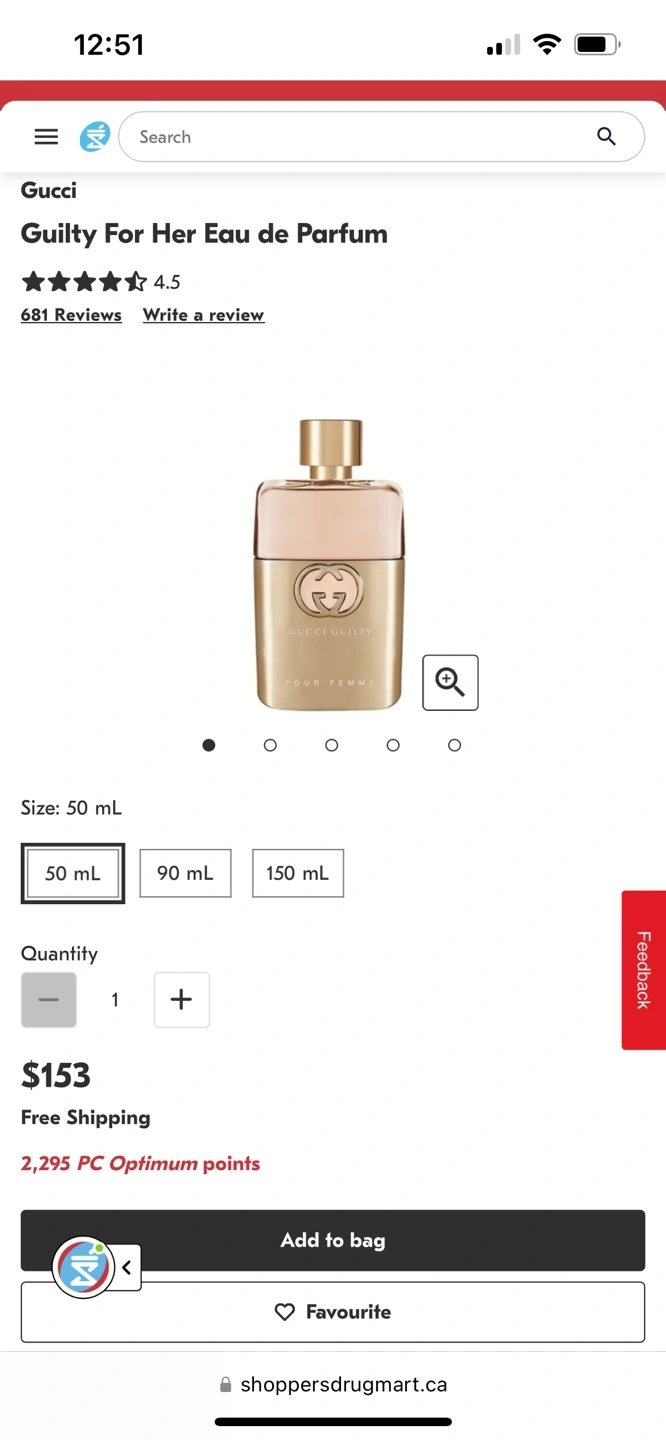Screen dimensions: 666x1440
Task: Click the search magnifier icon
Action: pyautogui.click(x=606, y=137)
